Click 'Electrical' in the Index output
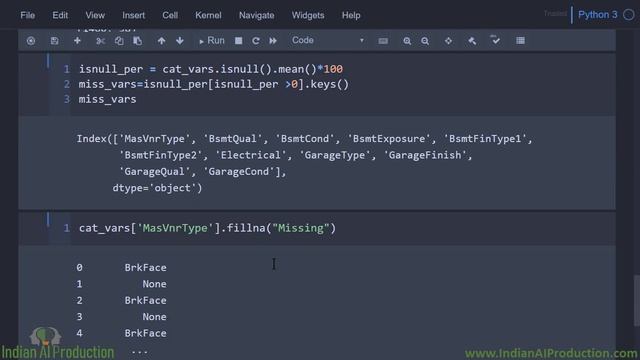 tap(251, 155)
